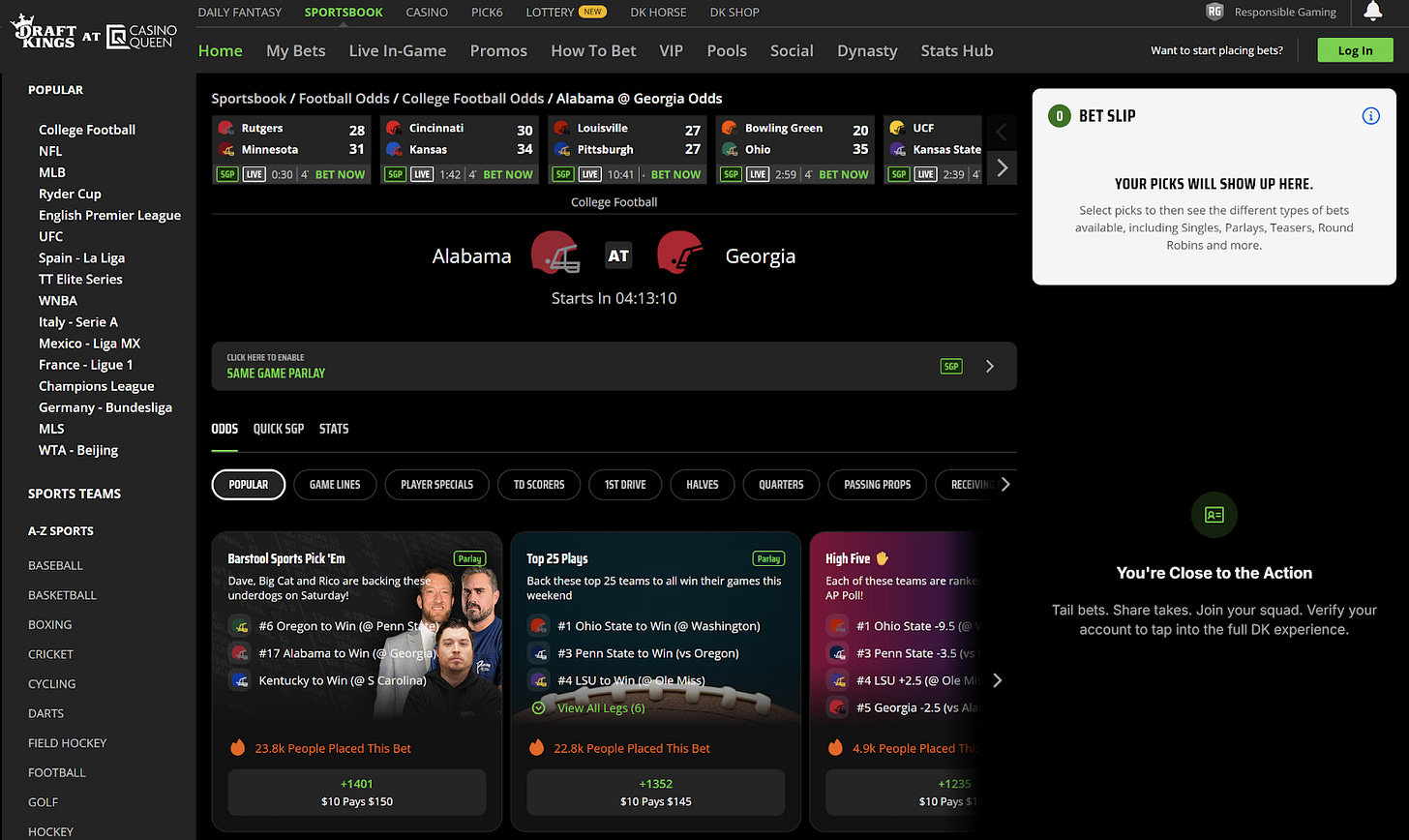The width and height of the screenshot is (1409, 840).
Task: Add the +1352 Top 25 Plays bet
Action: coord(656,793)
